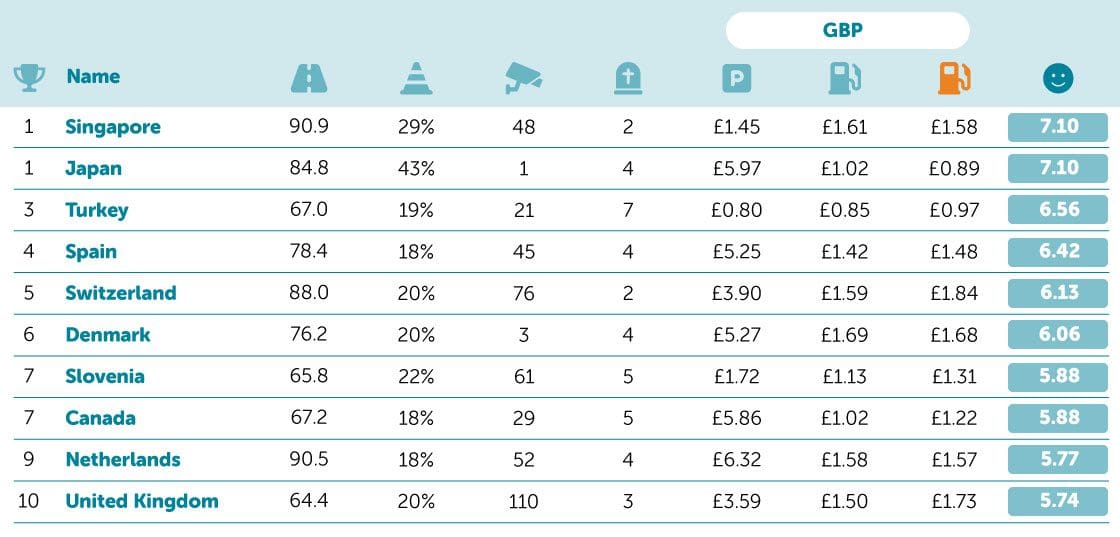The width and height of the screenshot is (1120, 537).
Task: Open the Switzerland country link
Action: click(121, 293)
